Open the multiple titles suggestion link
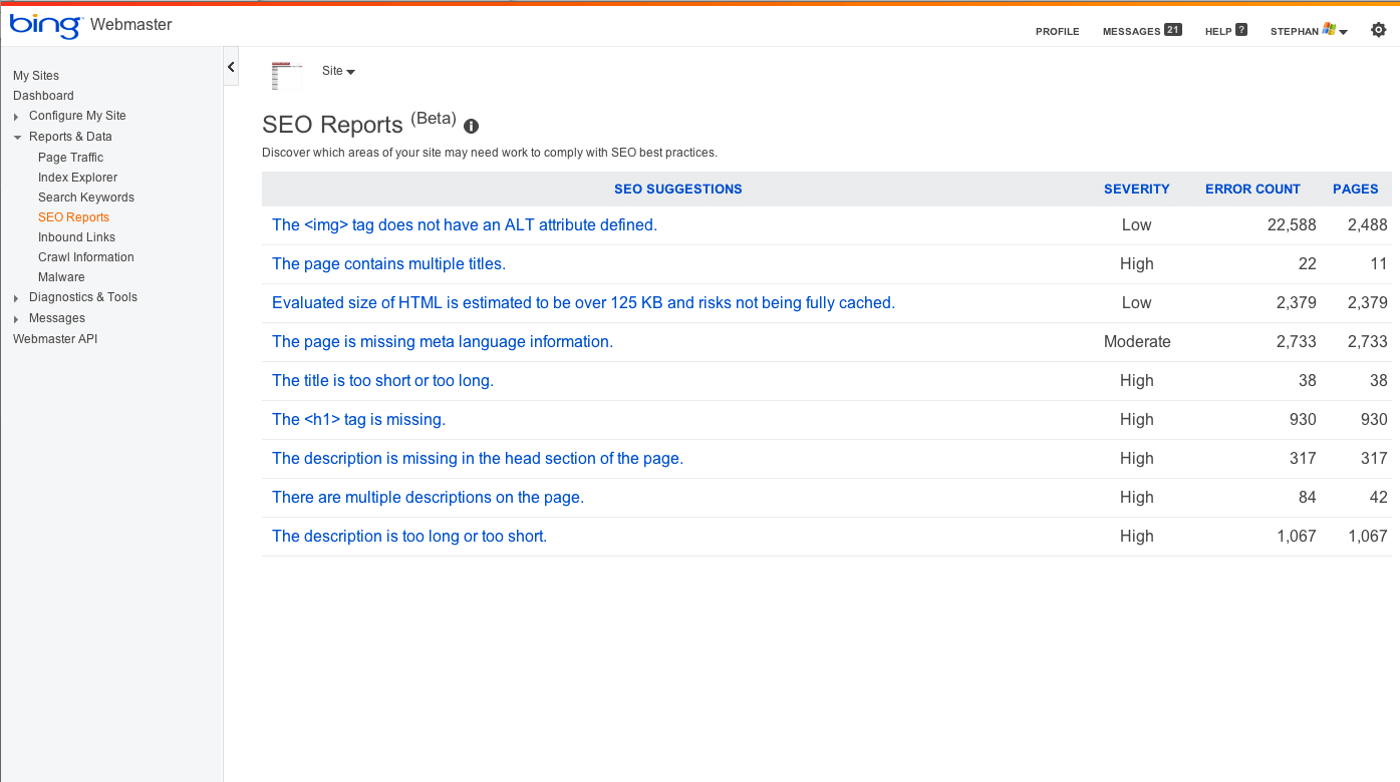1400x782 pixels. 388,264
